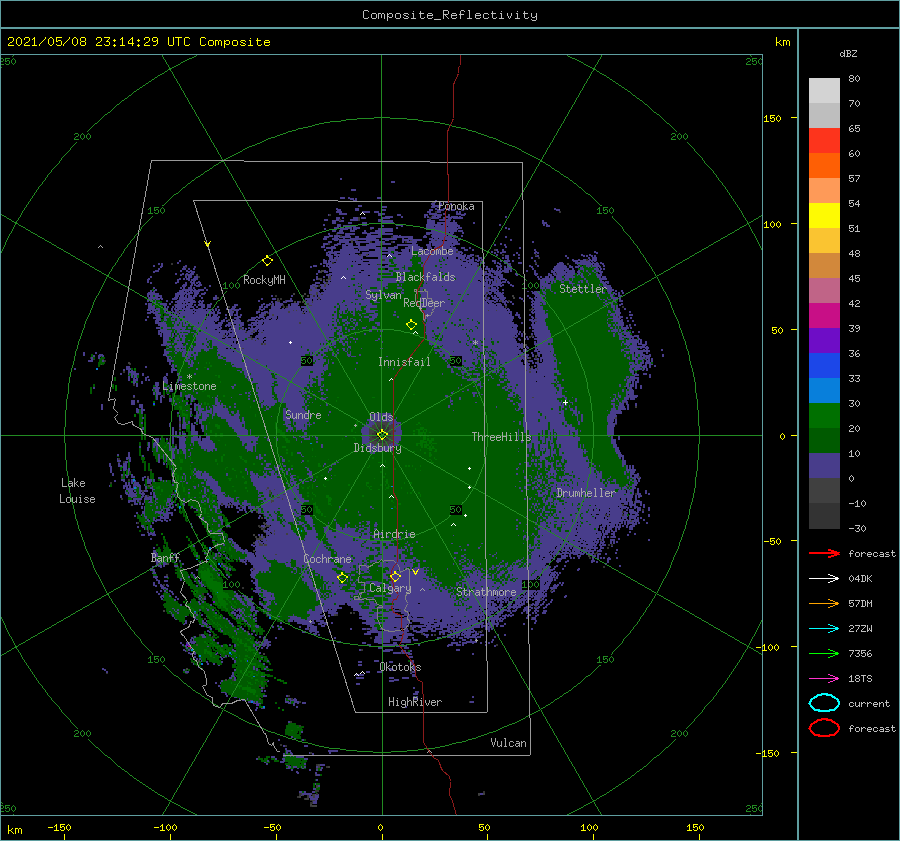The width and height of the screenshot is (900, 841).
Task: Click the ThreeHills label
Action: [x=501, y=437]
